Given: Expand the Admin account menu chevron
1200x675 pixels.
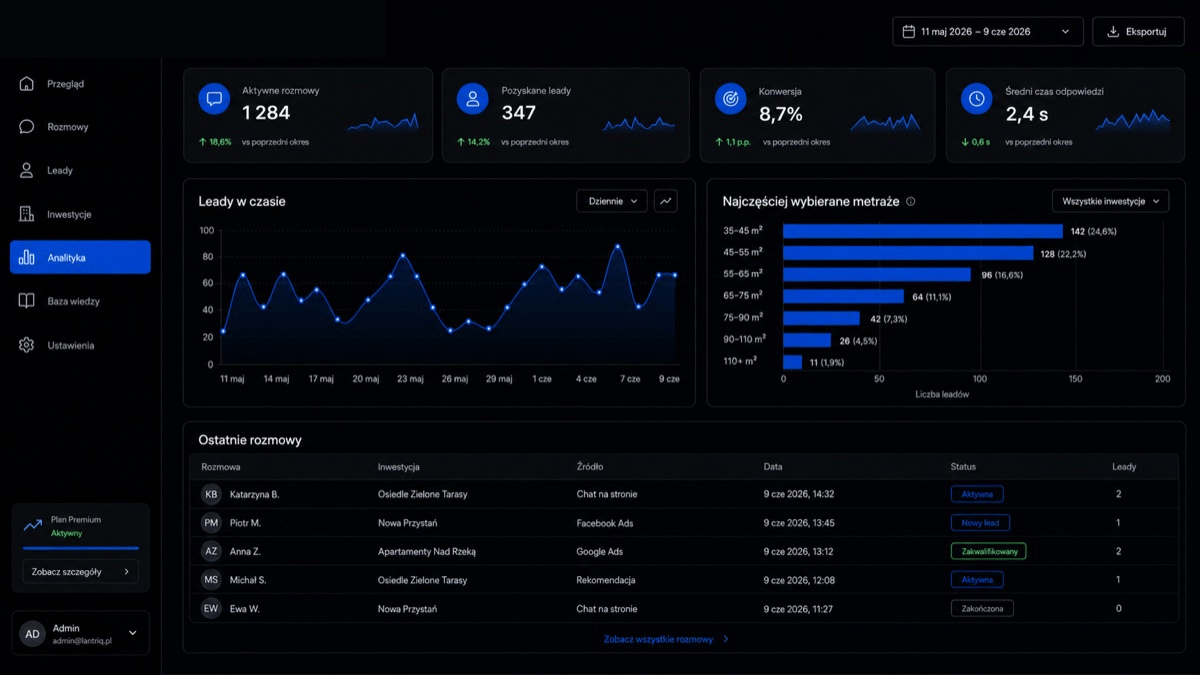Looking at the screenshot, I should (x=132, y=633).
